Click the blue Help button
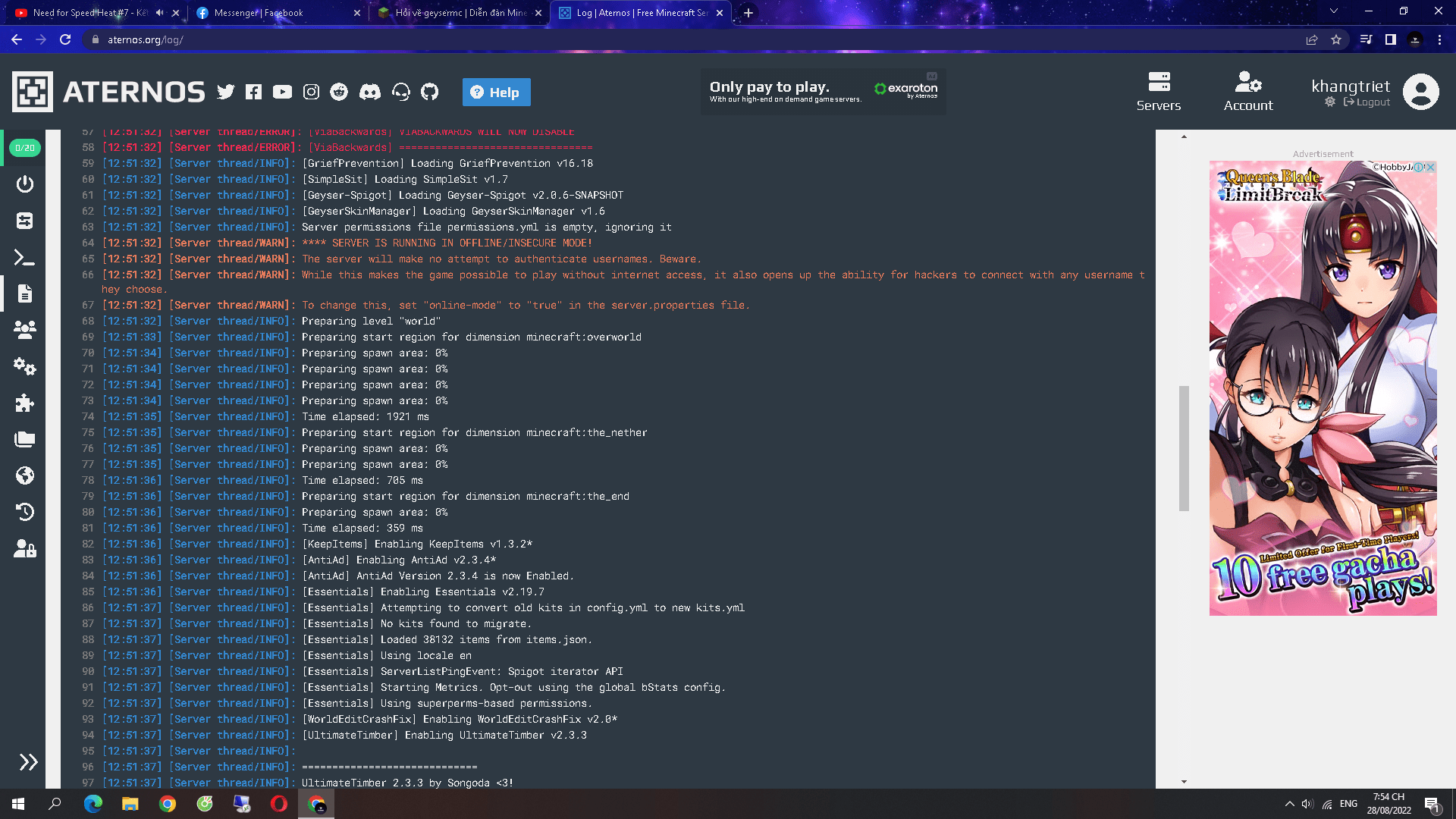 pos(496,93)
